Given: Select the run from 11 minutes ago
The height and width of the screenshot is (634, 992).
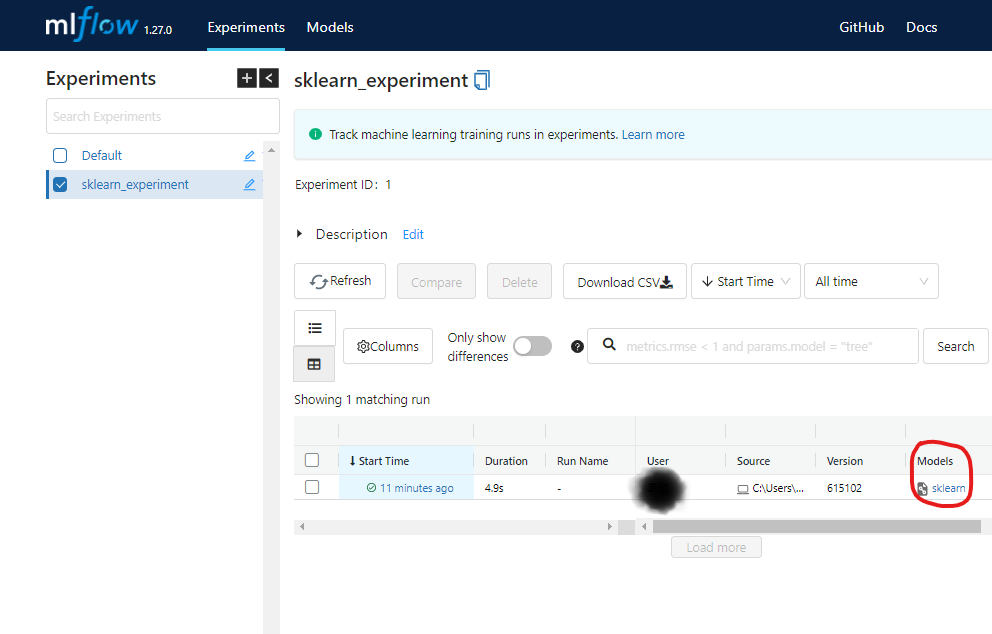Looking at the screenshot, I should pos(312,487).
